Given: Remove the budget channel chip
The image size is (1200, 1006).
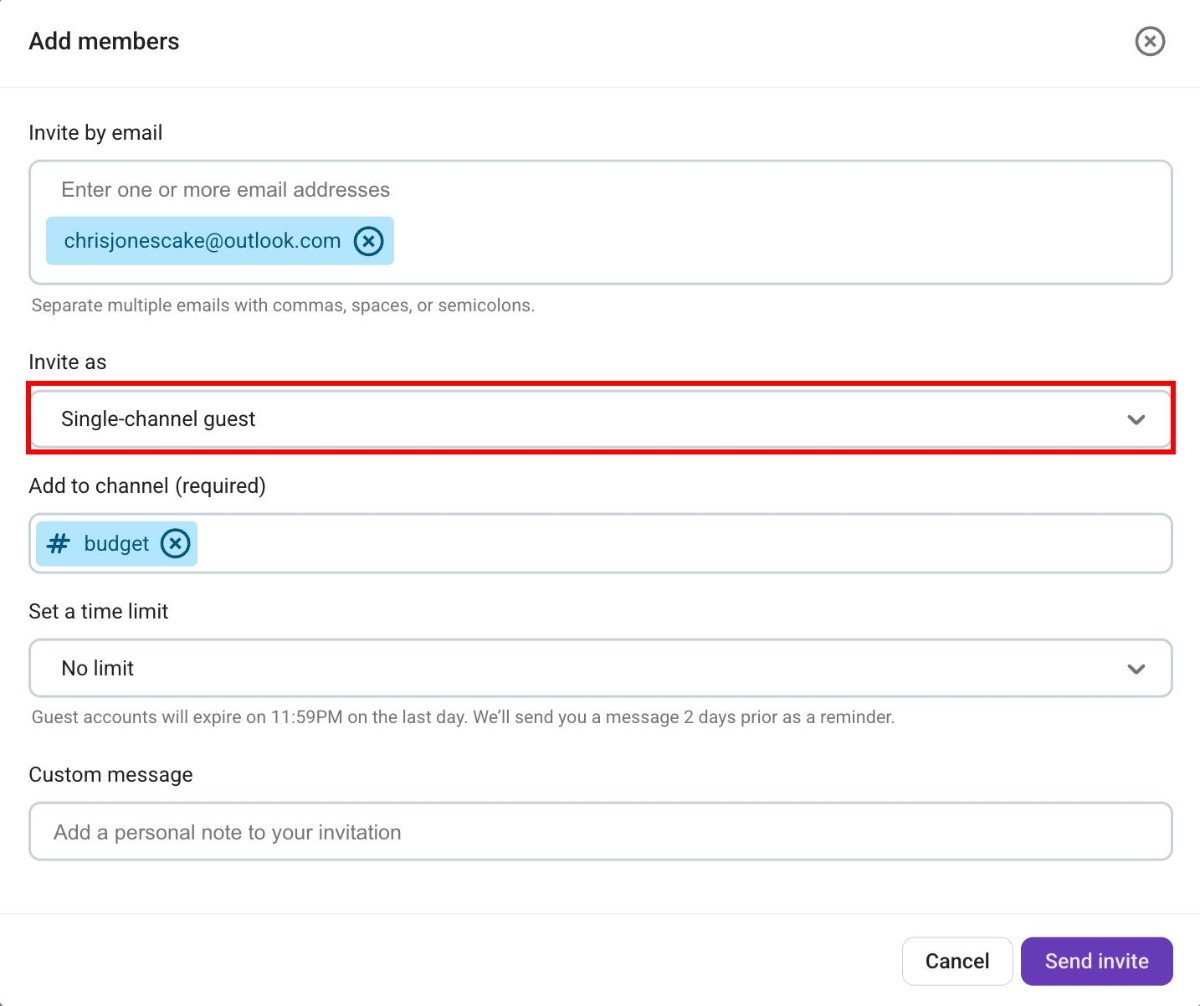Looking at the screenshot, I should [175, 543].
